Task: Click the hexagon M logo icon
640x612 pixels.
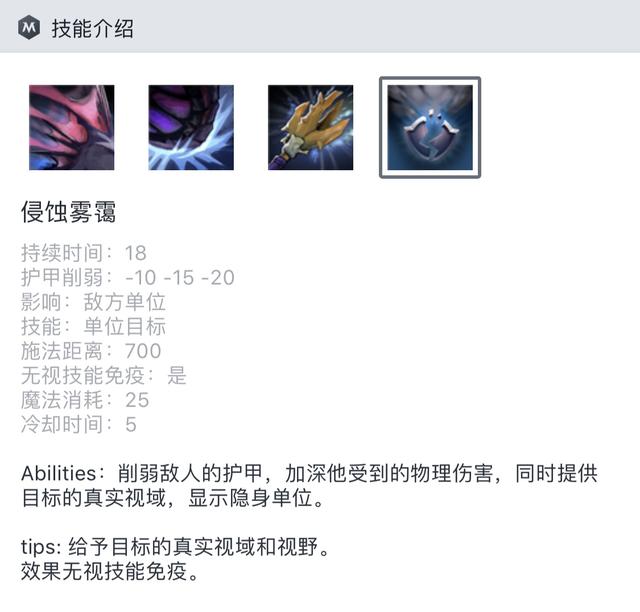Action: [x=29, y=27]
